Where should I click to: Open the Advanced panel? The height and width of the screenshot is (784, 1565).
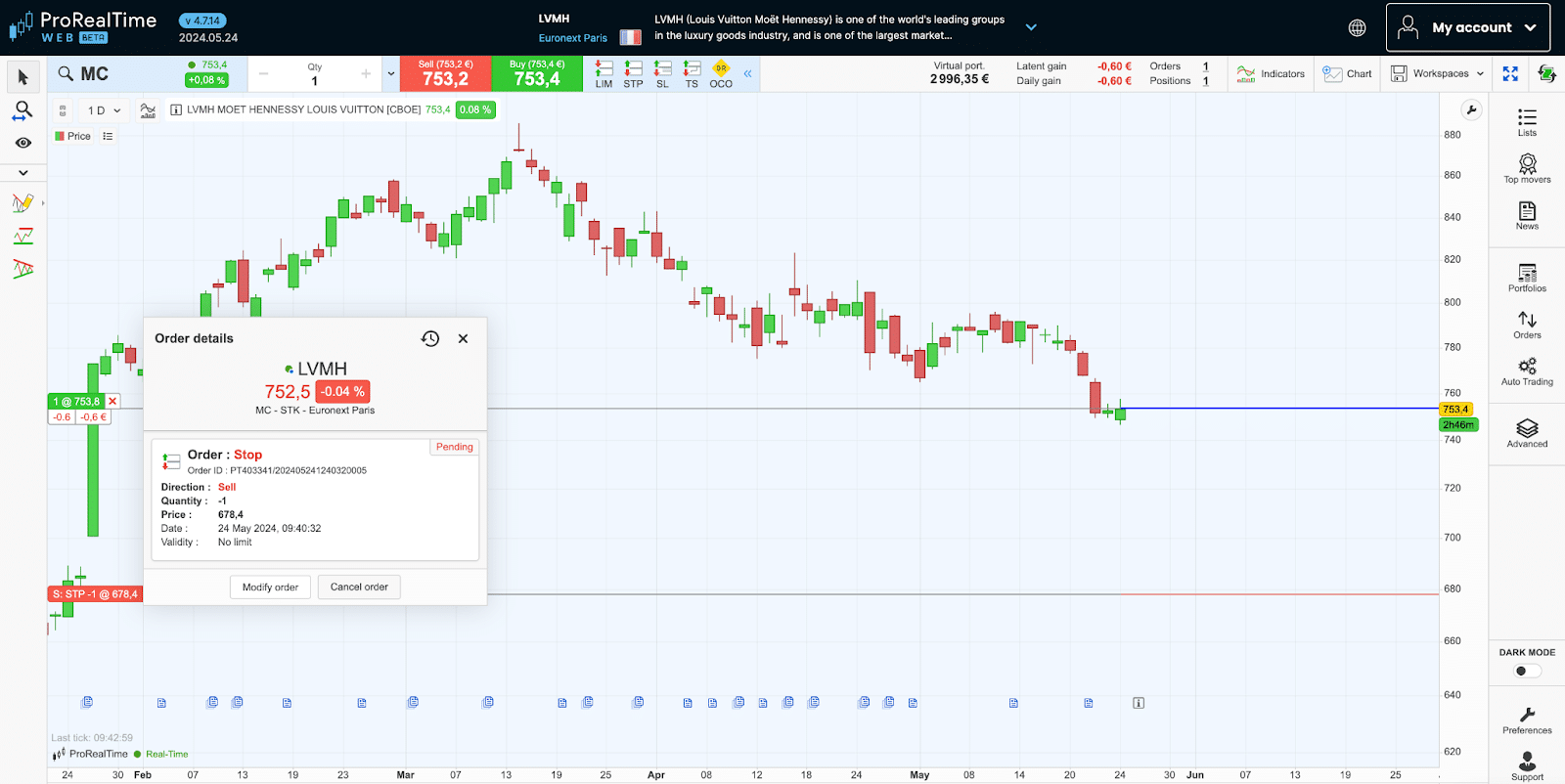[1527, 433]
